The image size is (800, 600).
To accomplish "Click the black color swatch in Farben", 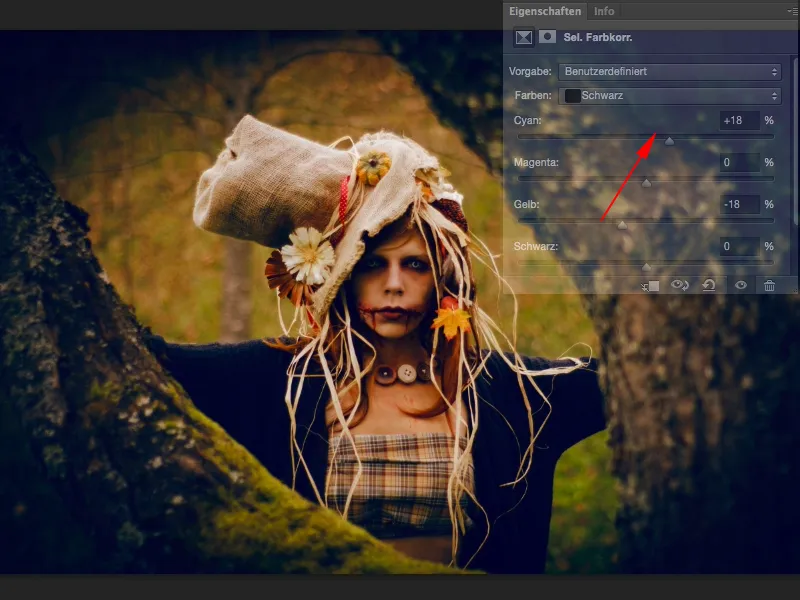I will (x=572, y=95).
